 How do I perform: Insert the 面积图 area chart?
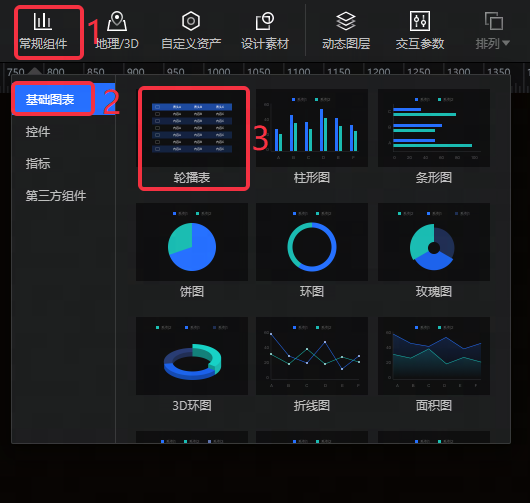tap(434, 365)
